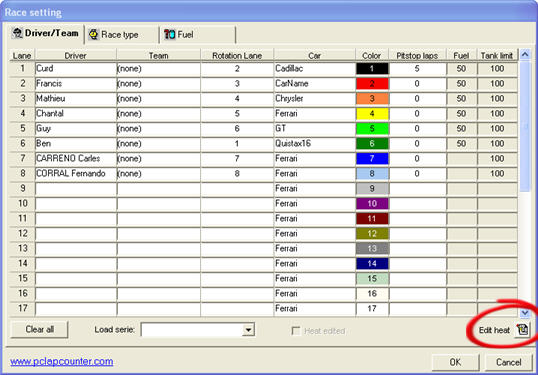Screen dimensions: 538x375
Task: Click the Fuel tab pump icon
Action: [169, 34]
